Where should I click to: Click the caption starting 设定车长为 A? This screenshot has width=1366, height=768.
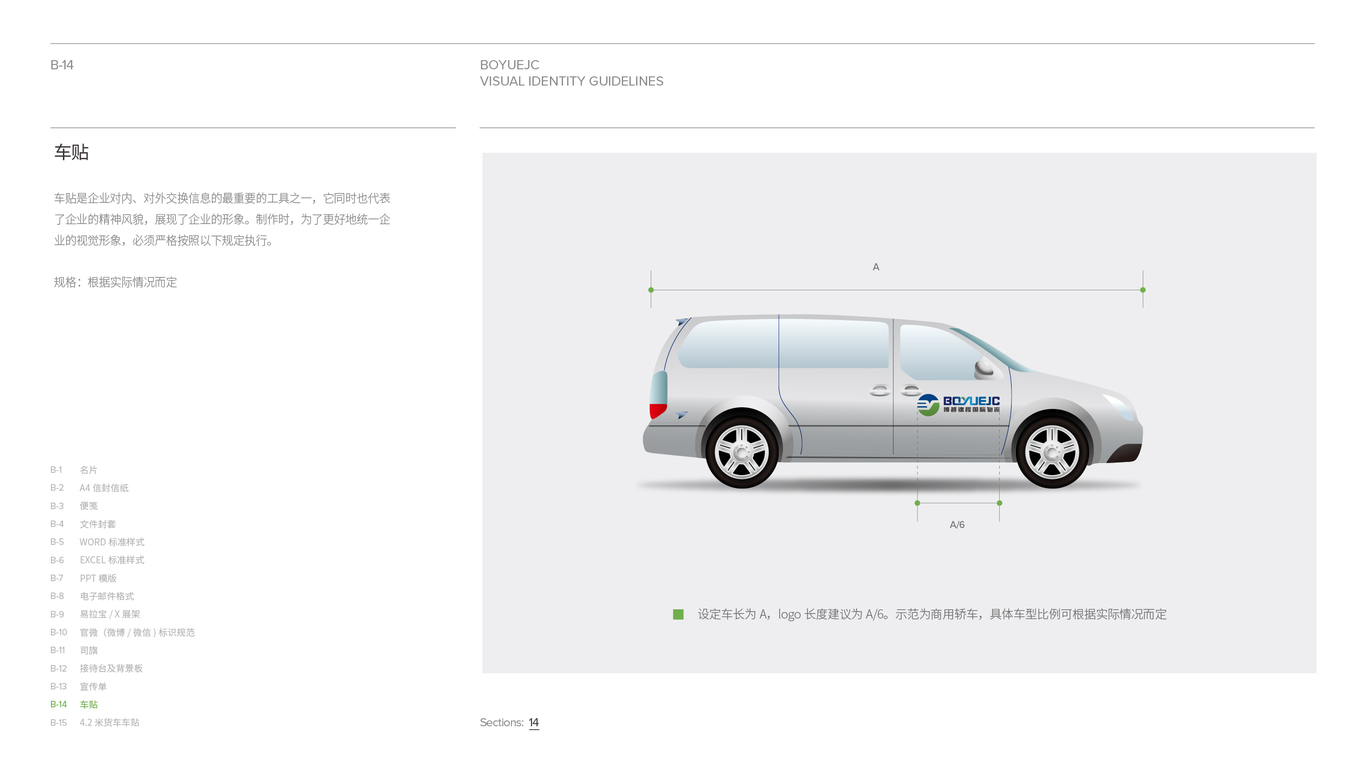click(x=932, y=614)
